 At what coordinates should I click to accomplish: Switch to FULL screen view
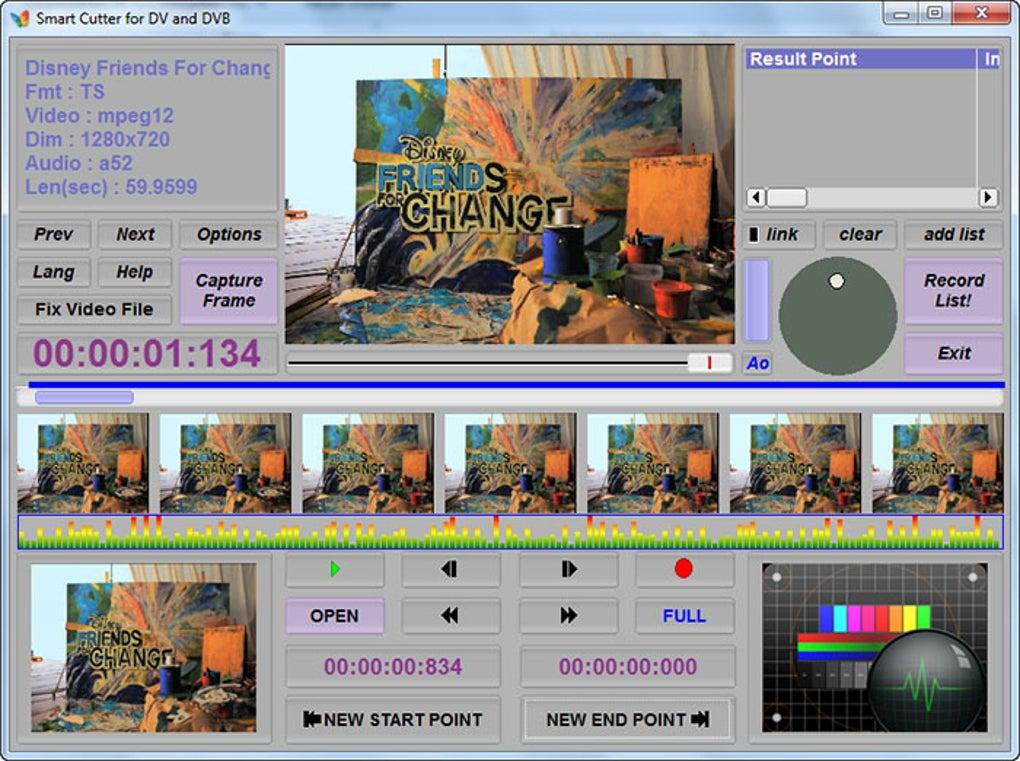click(684, 615)
